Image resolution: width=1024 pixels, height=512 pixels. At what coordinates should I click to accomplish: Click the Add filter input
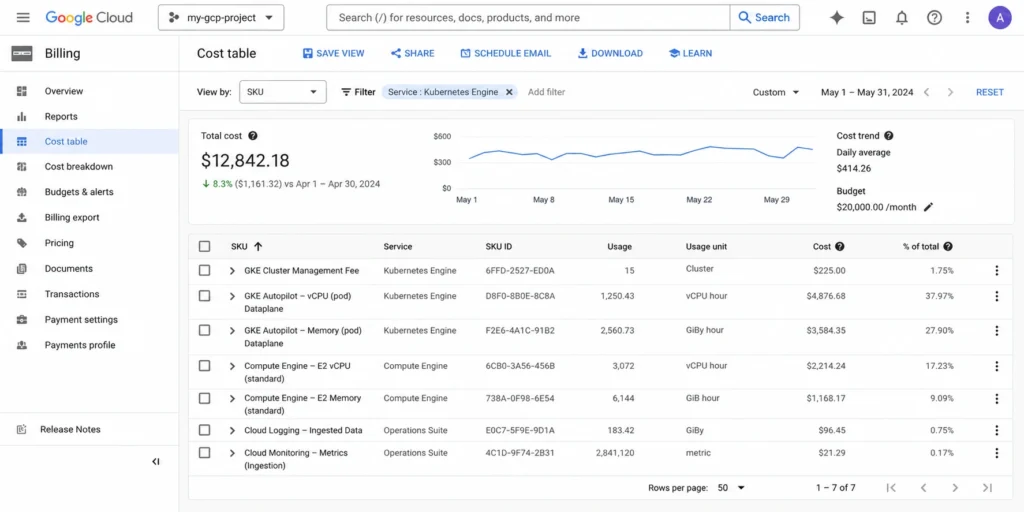click(x=547, y=92)
